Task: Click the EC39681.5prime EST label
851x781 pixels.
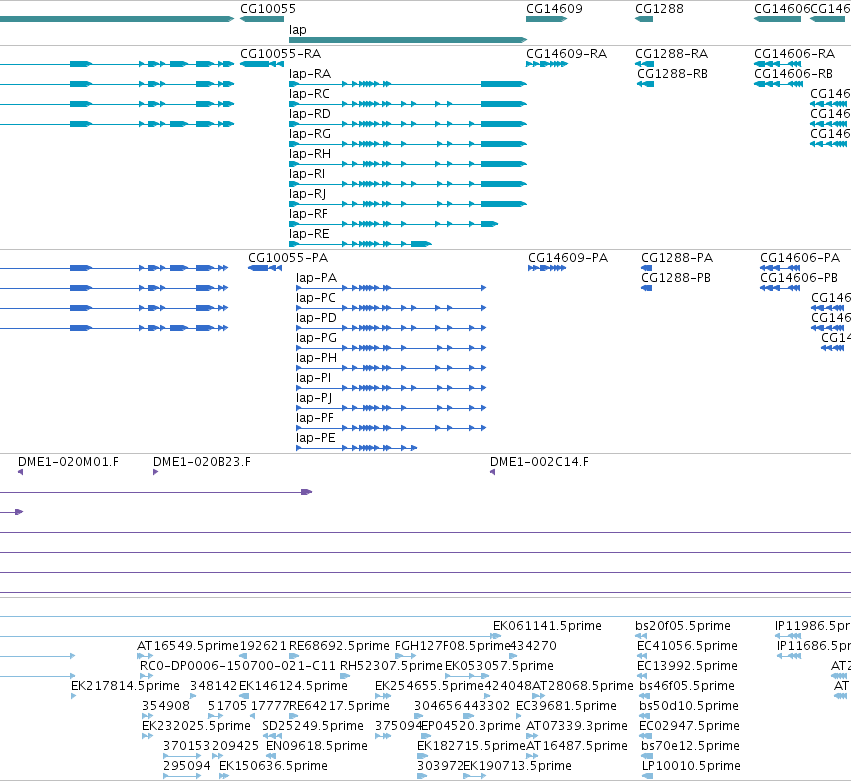Action: (566, 706)
